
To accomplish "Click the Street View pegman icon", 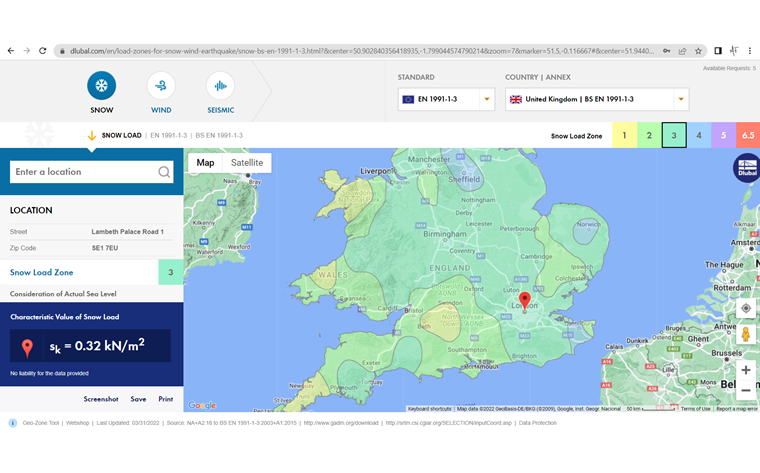I will click(x=745, y=334).
